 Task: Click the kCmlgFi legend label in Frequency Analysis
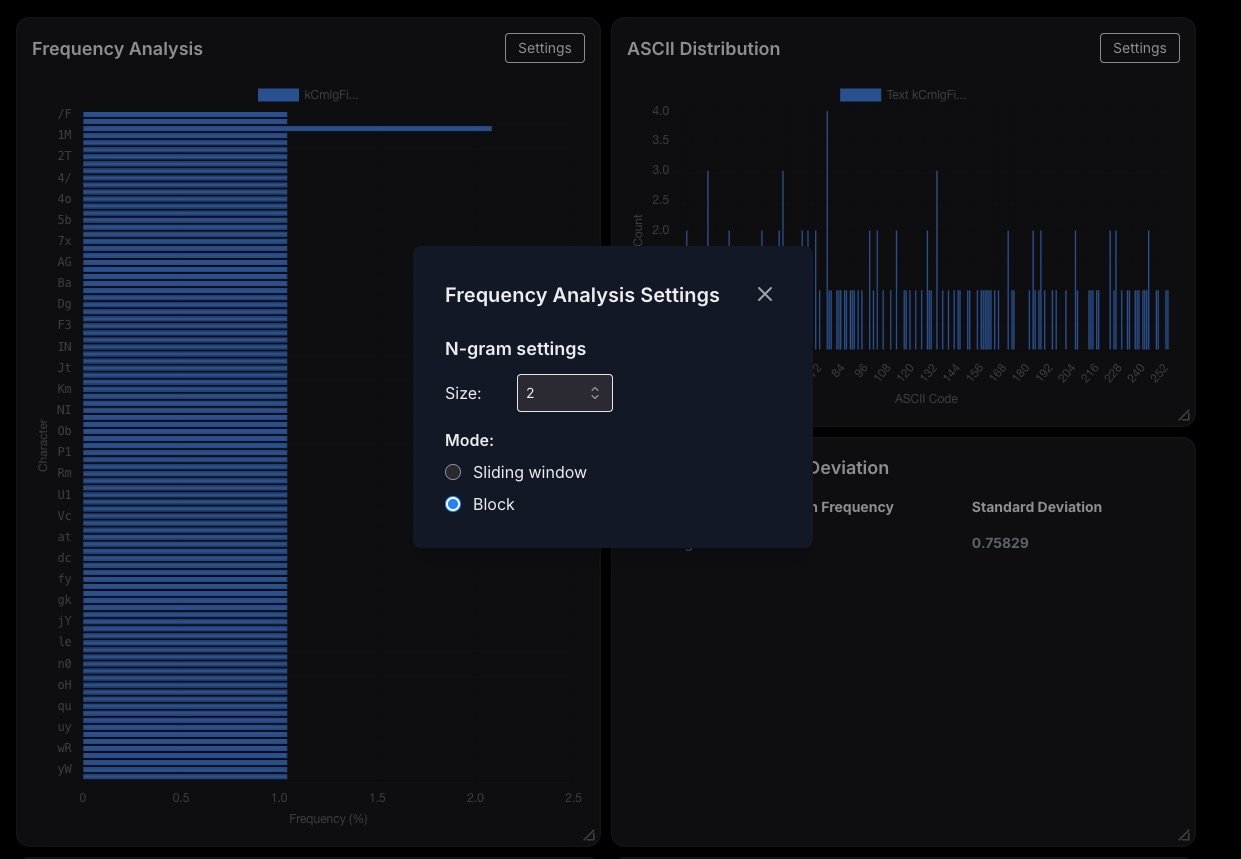[x=331, y=95]
